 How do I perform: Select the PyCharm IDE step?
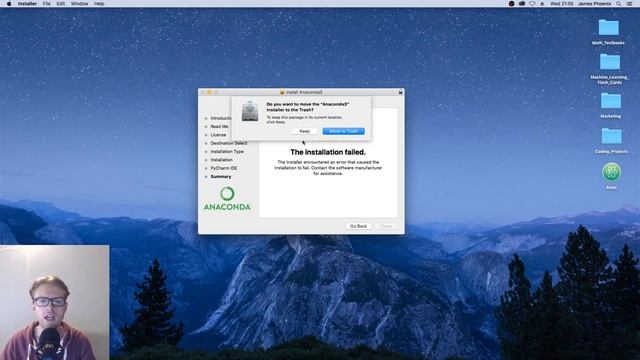pyautogui.click(x=223, y=168)
